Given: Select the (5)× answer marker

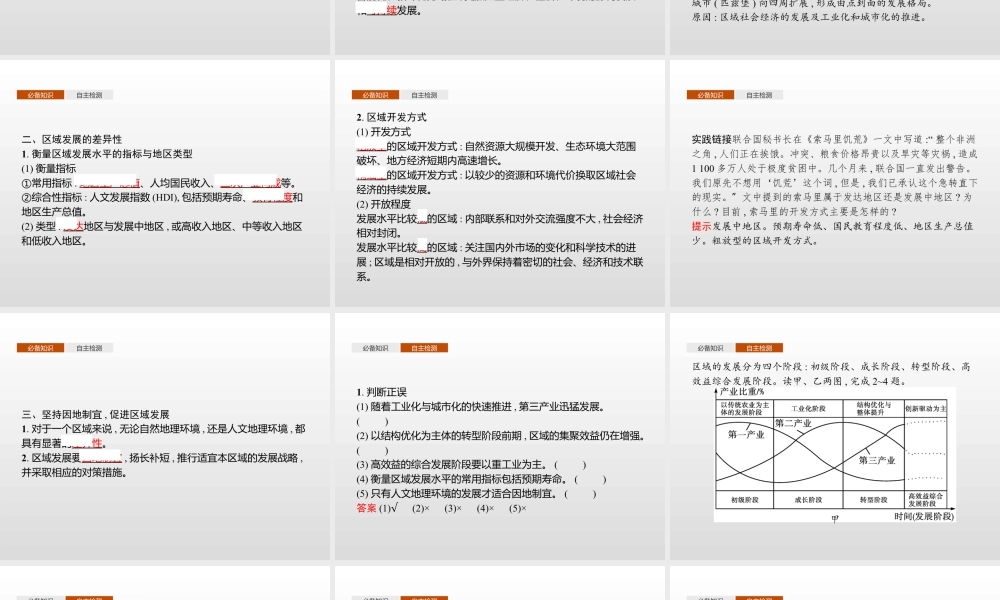Looking at the screenshot, I should (x=516, y=510).
